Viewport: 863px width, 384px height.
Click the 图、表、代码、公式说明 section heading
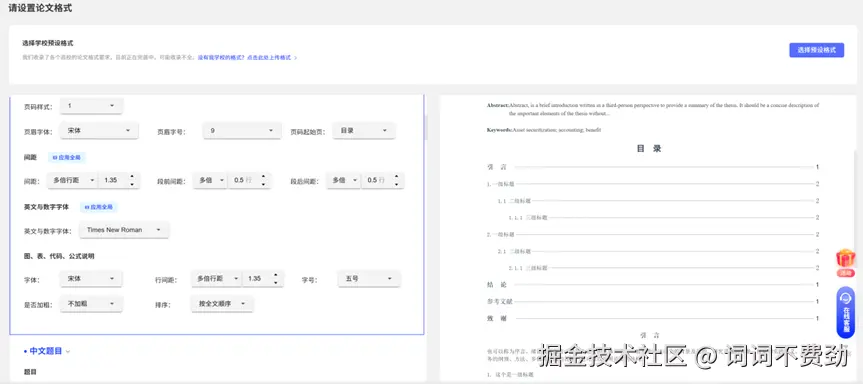59,256
